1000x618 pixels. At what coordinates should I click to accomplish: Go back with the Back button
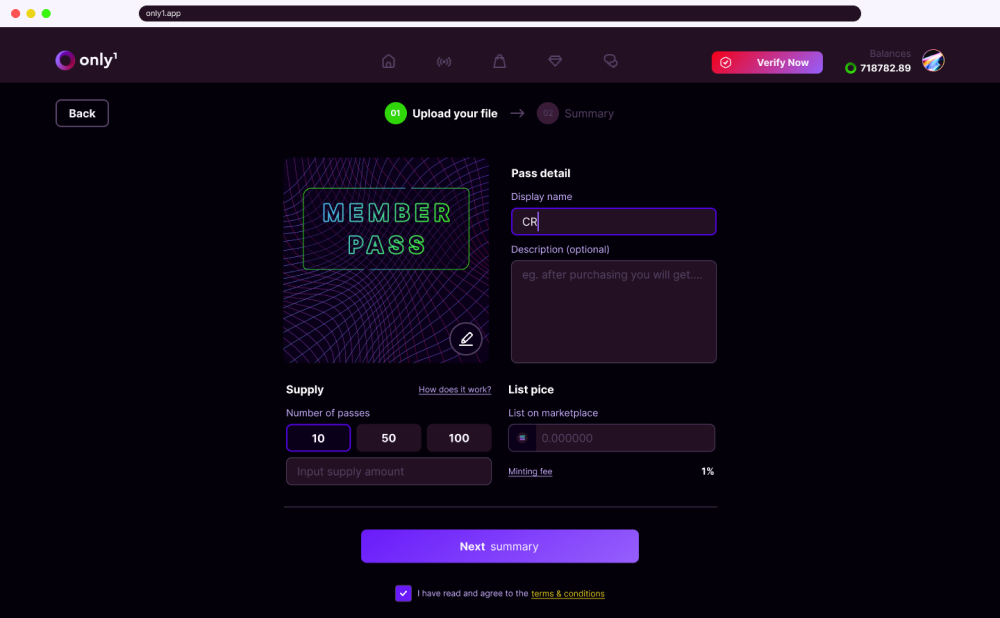[82, 114]
